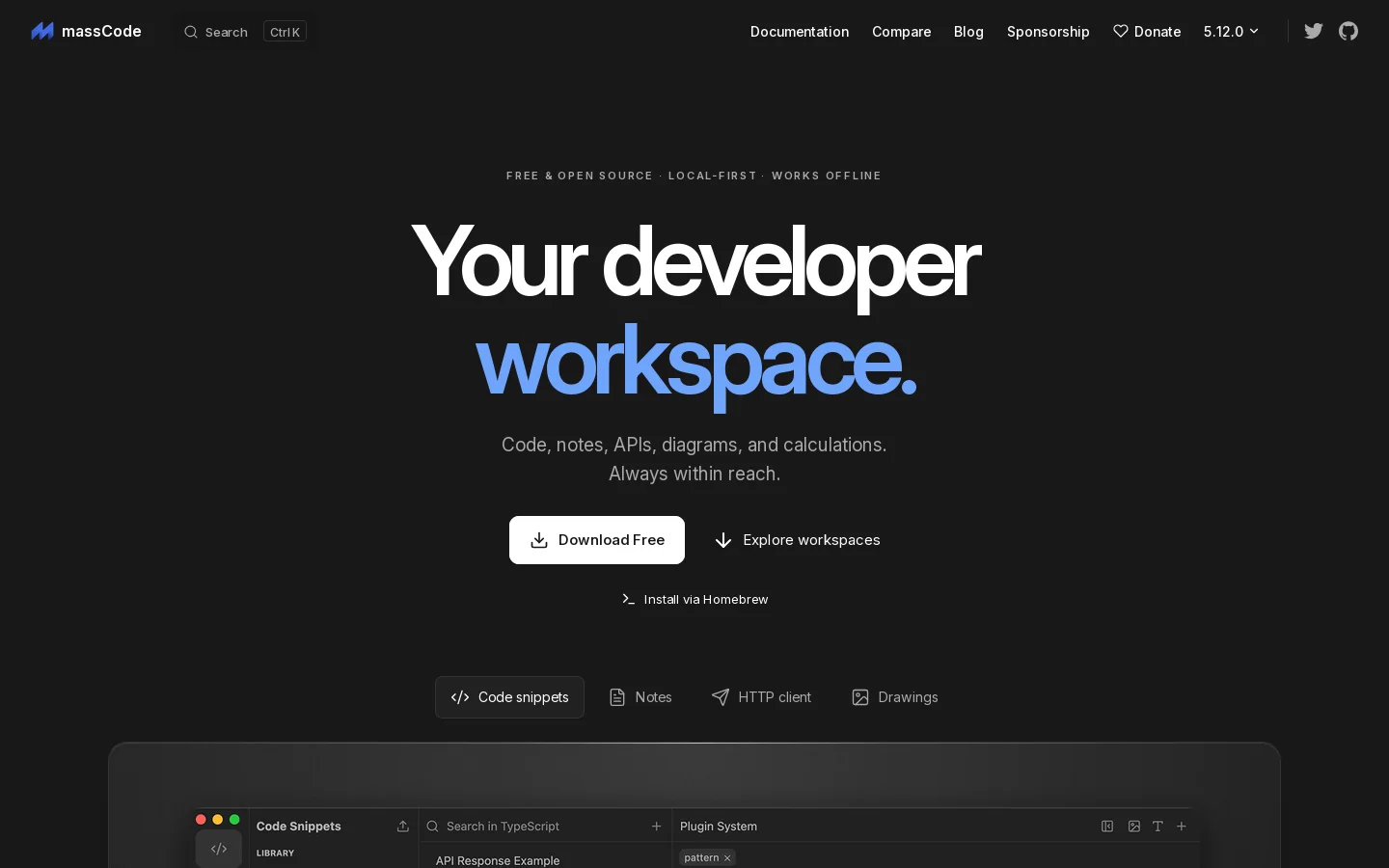Click the magnifier search icon in header
This screenshot has height=868, width=1389.
(x=191, y=32)
